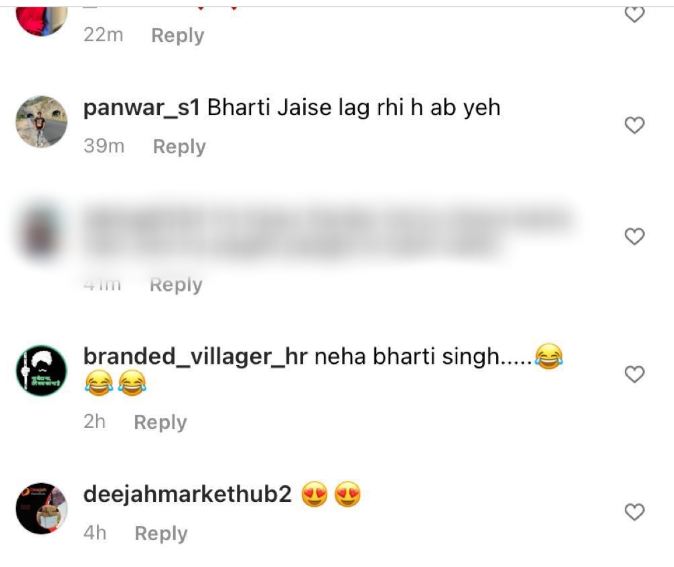Visit the panwar_s1 username link
Viewport: 674px width, 567px height.
pos(141,108)
